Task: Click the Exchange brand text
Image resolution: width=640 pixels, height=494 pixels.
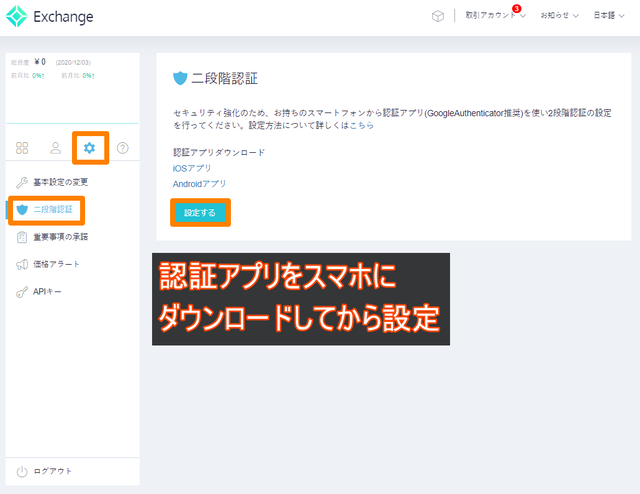Action: tap(63, 17)
